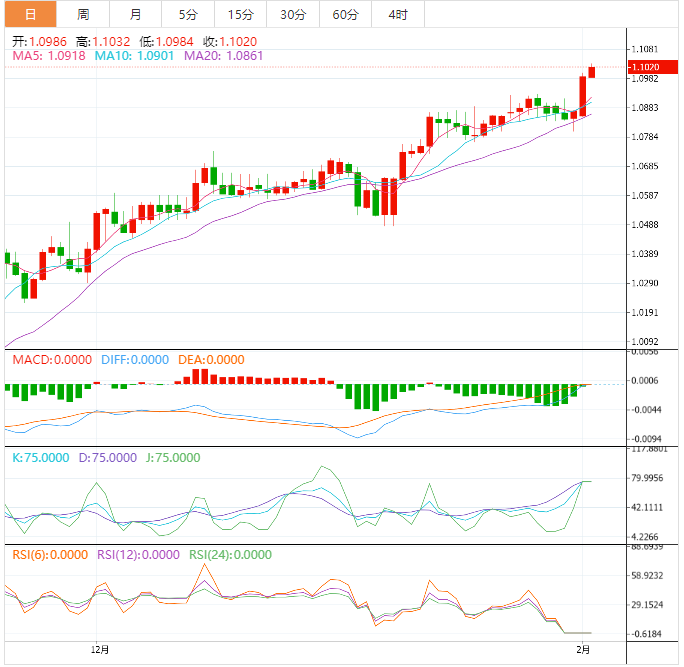
Task: Click the 2月 date axis marker
Action: tap(584, 651)
